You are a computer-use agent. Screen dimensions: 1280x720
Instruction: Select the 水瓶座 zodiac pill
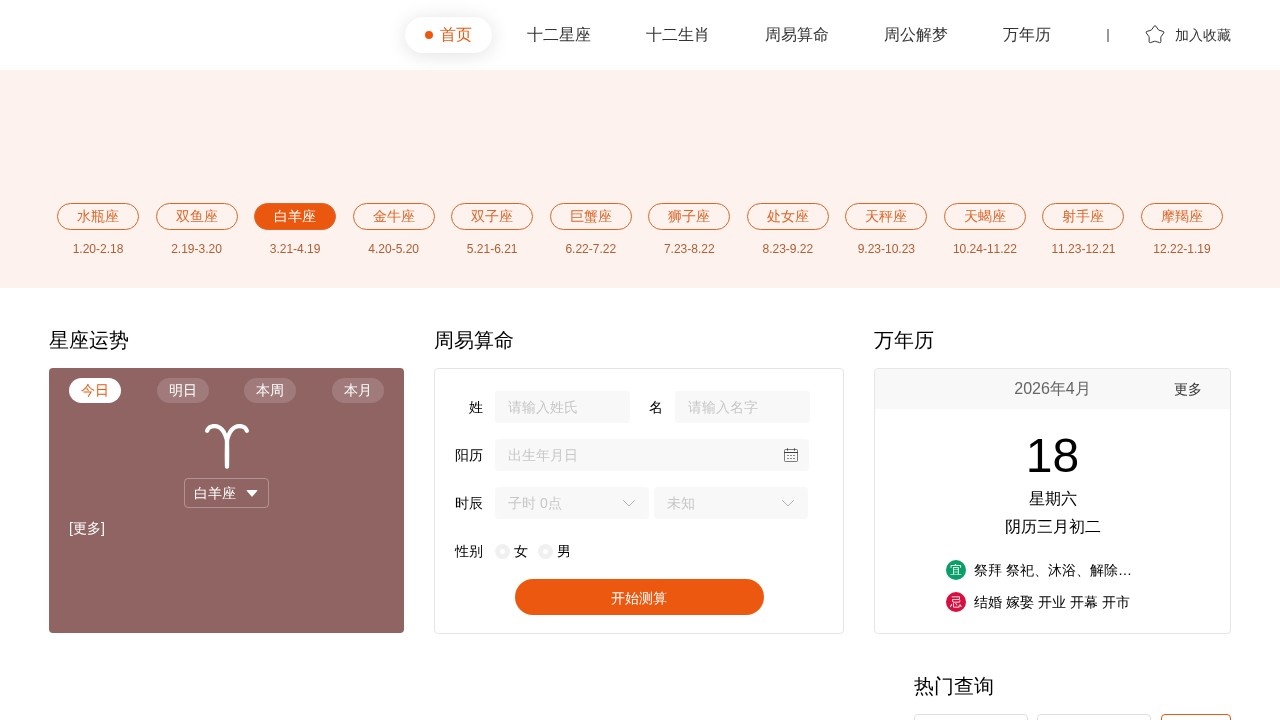(97, 216)
